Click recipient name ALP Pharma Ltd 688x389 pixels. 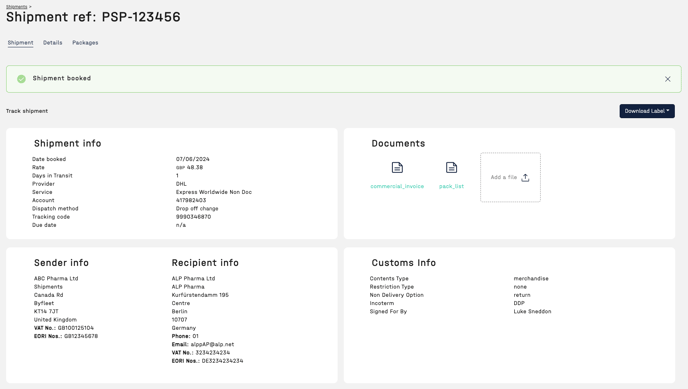(194, 278)
